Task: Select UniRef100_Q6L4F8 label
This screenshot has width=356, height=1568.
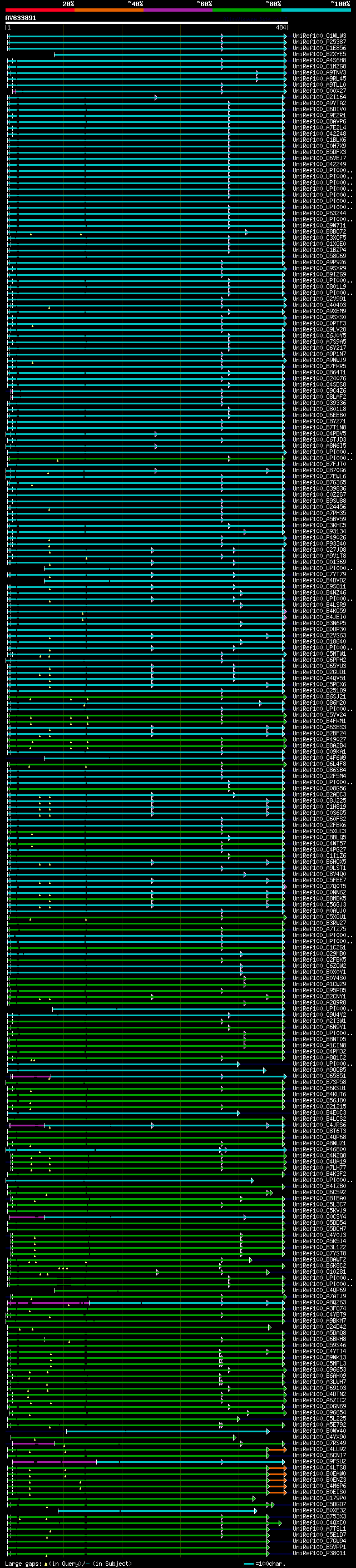Action: click(x=319, y=764)
